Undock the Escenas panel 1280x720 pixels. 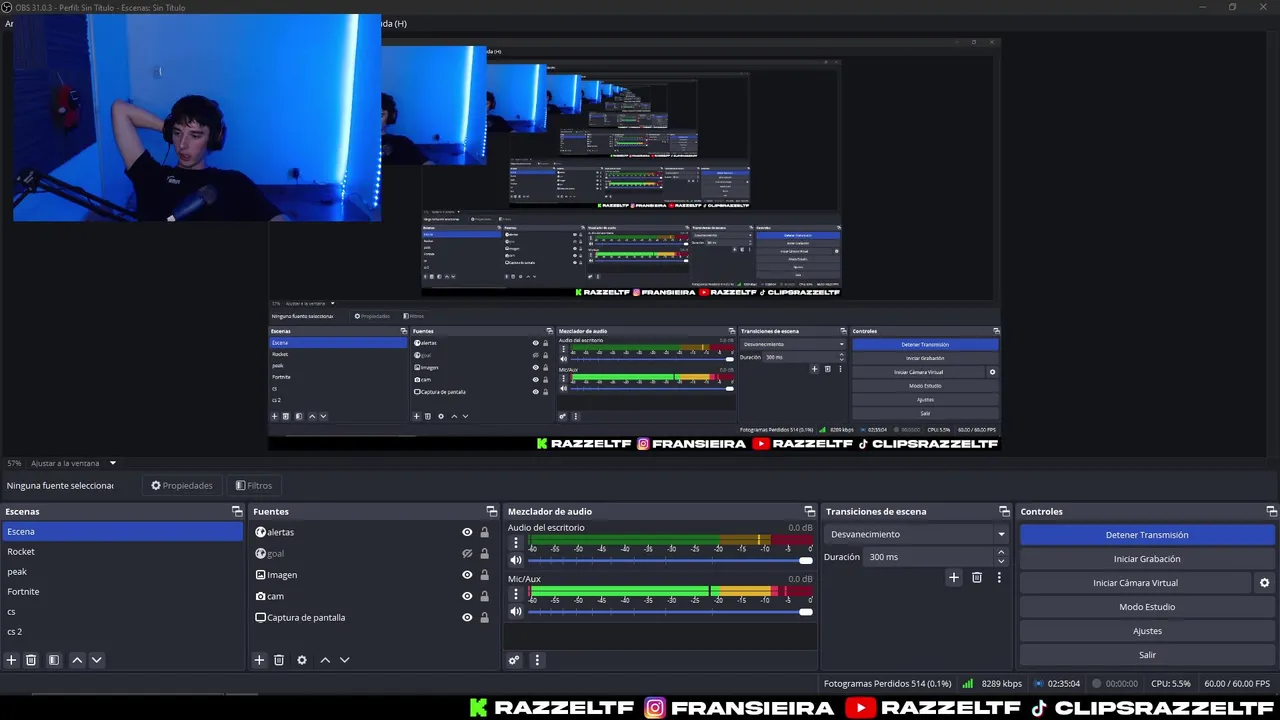[237, 511]
